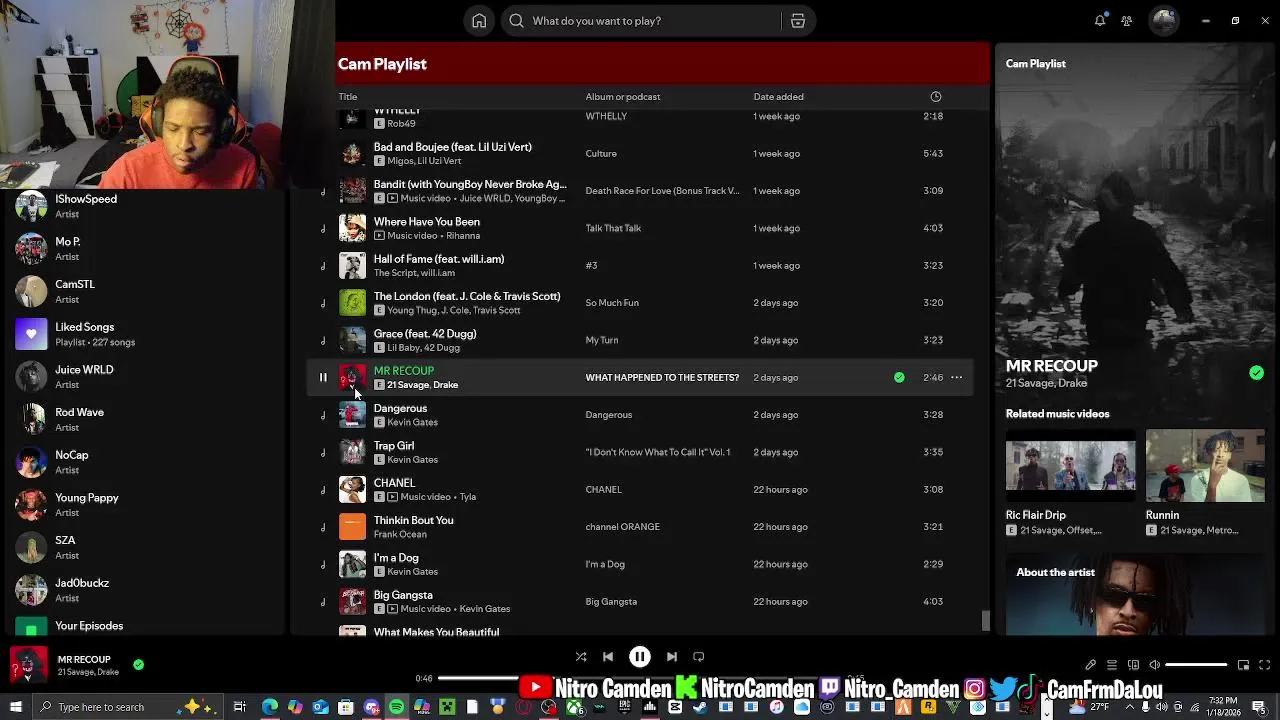Seek within the song progress bar
Screen dimensions: 1280x720
[x=639, y=678]
